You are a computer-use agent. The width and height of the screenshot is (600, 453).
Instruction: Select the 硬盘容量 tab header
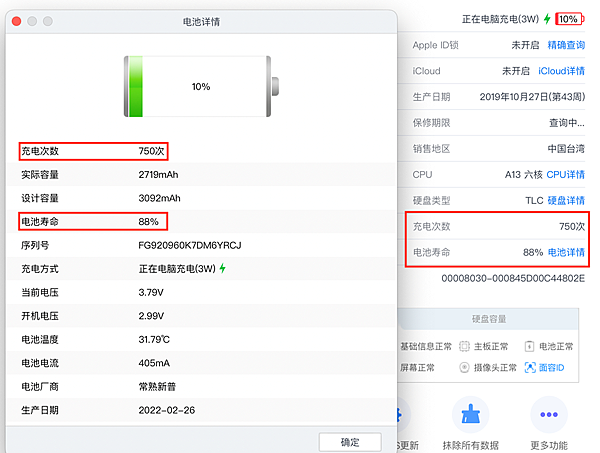pyautogui.click(x=489, y=319)
